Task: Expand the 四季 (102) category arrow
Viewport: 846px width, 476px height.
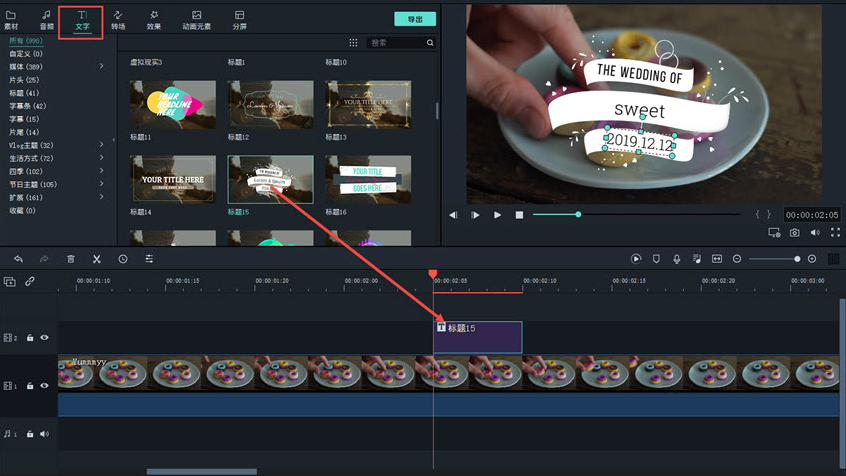Action: 101,171
